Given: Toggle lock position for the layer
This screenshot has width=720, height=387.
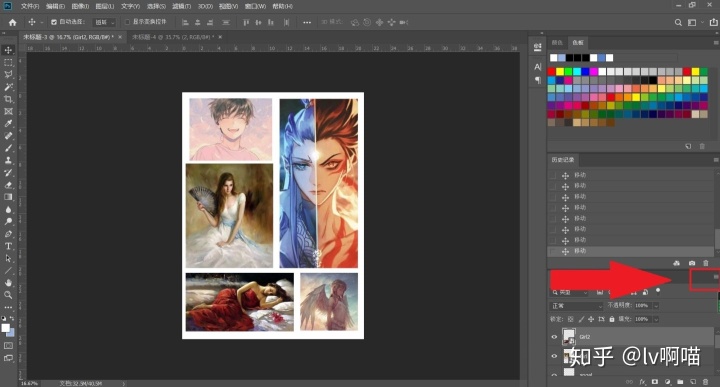Looking at the screenshot, I should (x=591, y=319).
